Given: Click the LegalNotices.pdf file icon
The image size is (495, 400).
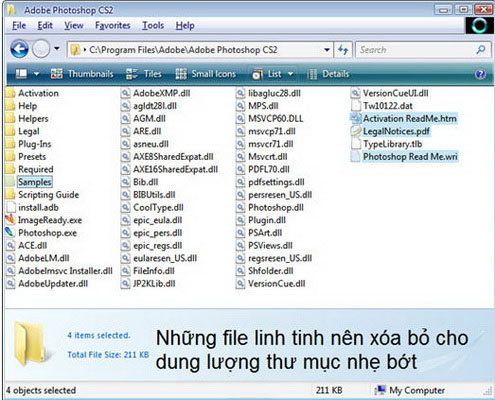Looking at the screenshot, I should coord(356,131).
